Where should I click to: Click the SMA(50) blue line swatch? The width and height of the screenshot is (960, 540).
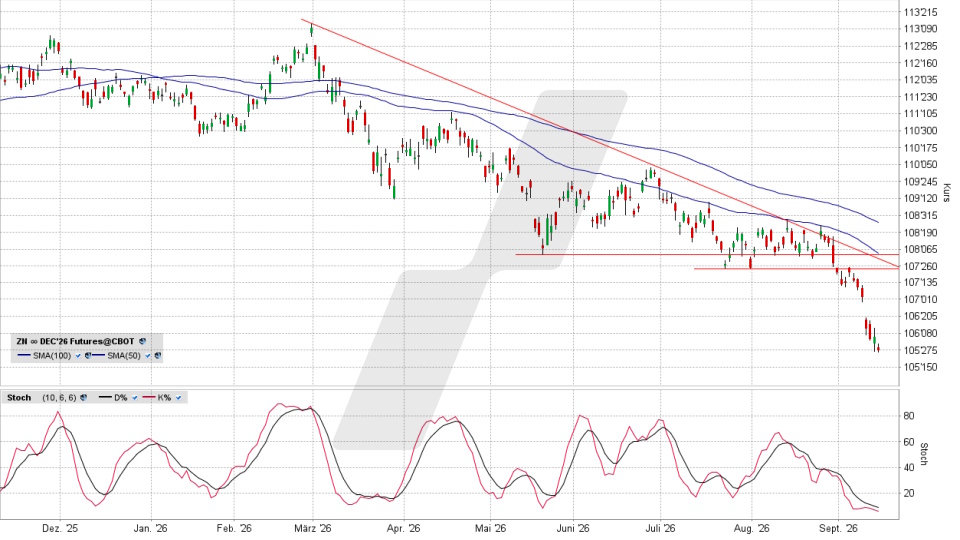99,355
